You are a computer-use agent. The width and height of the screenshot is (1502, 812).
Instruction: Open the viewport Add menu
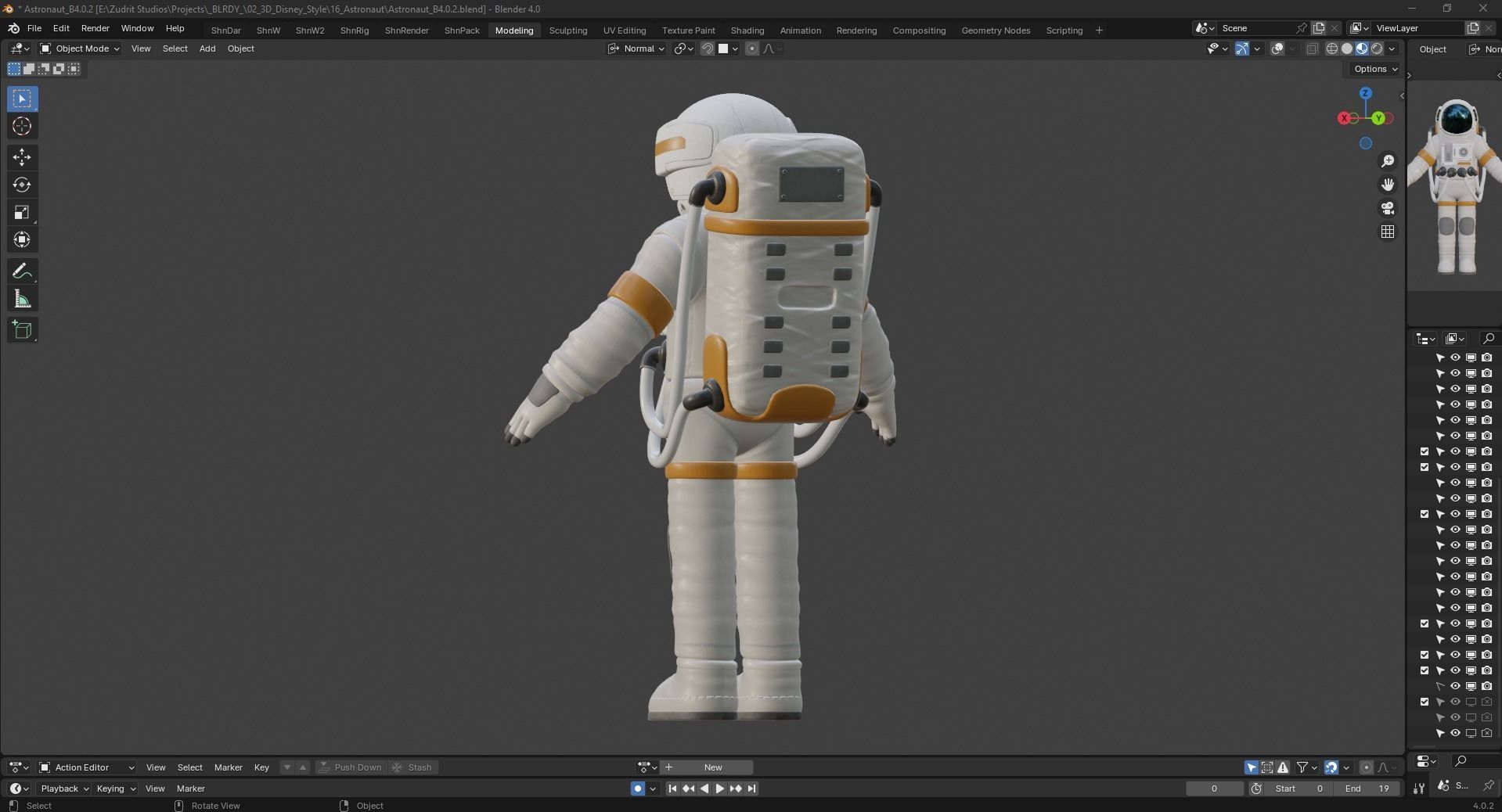[207, 49]
